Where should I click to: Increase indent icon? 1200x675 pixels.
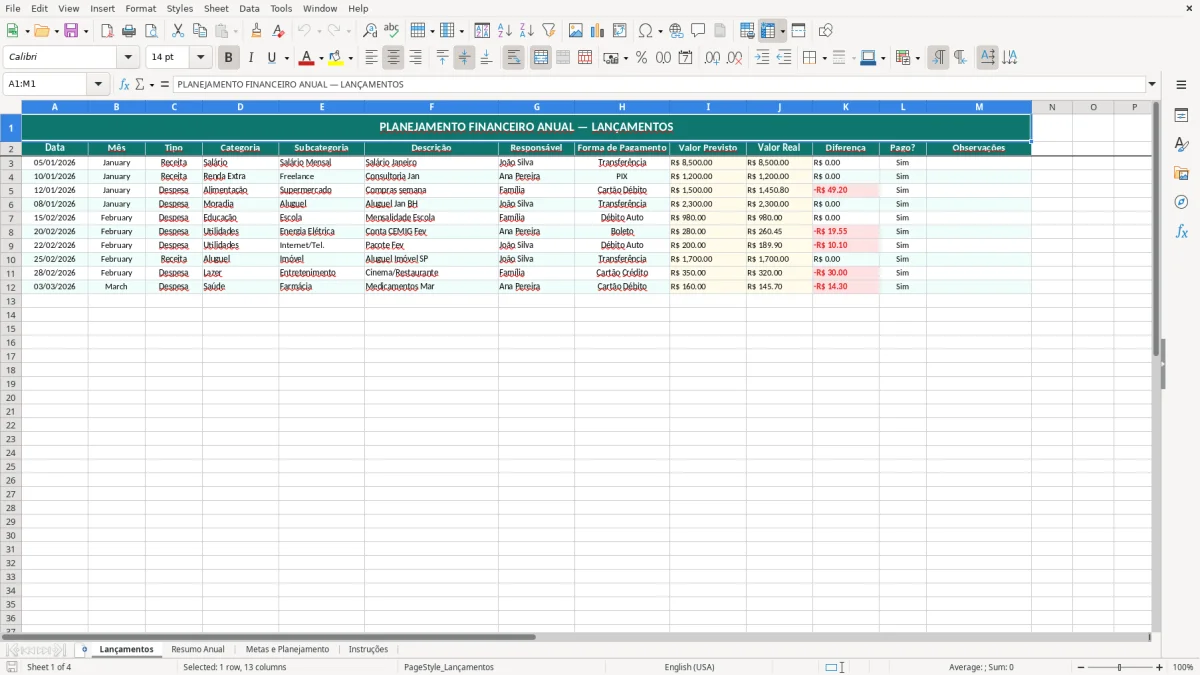(x=762, y=58)
